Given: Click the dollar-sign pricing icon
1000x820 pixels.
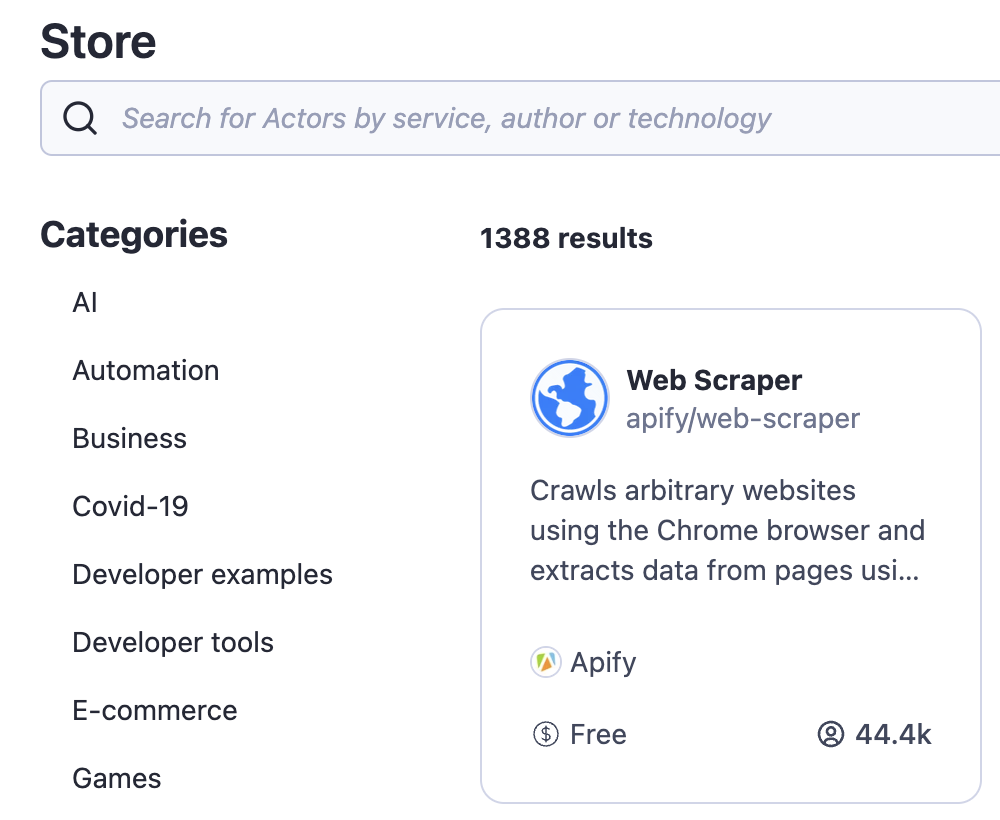Looking at the screenshot, I should click(x=544, y=734).
